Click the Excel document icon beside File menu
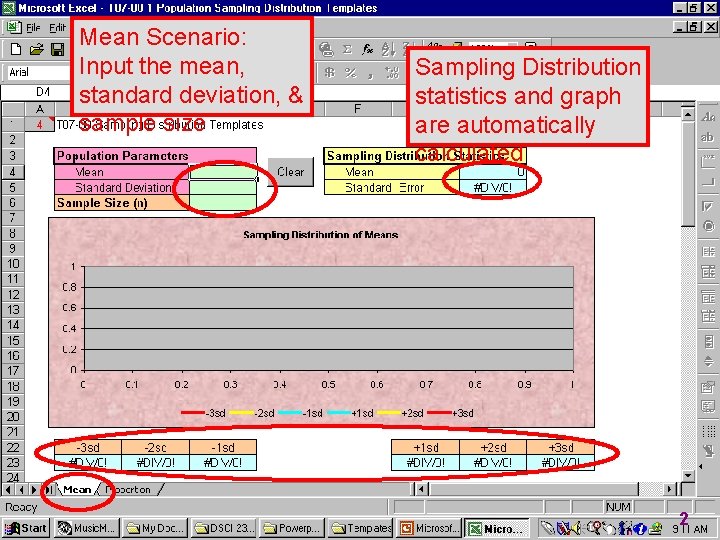Screen dimensions: 720x540 point(13,28)
